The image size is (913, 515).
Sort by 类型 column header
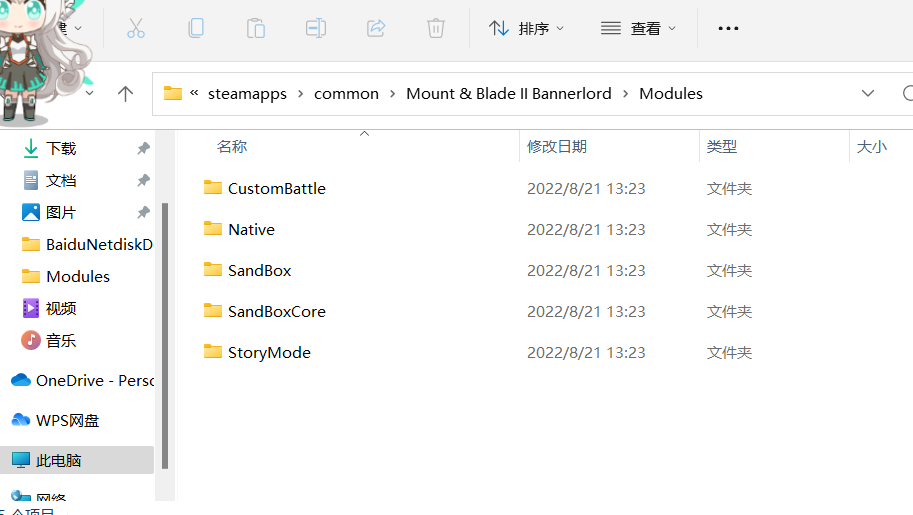[722, 147]
